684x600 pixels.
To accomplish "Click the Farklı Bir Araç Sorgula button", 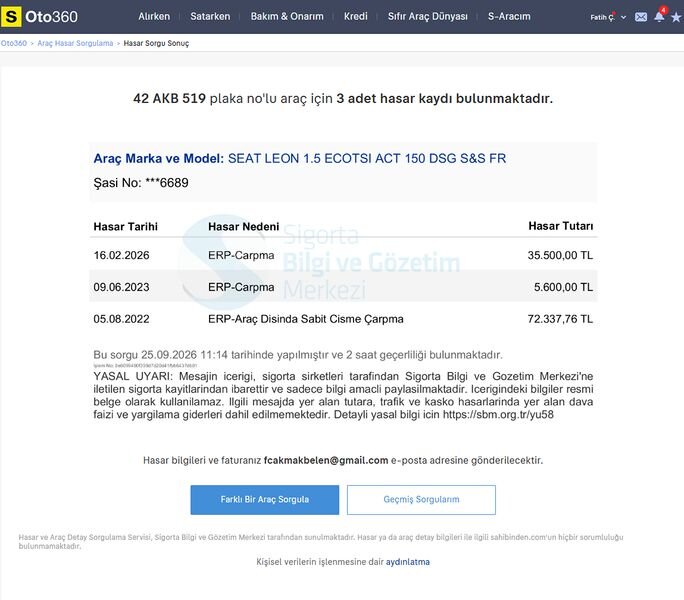I will [x=264, y=500].
